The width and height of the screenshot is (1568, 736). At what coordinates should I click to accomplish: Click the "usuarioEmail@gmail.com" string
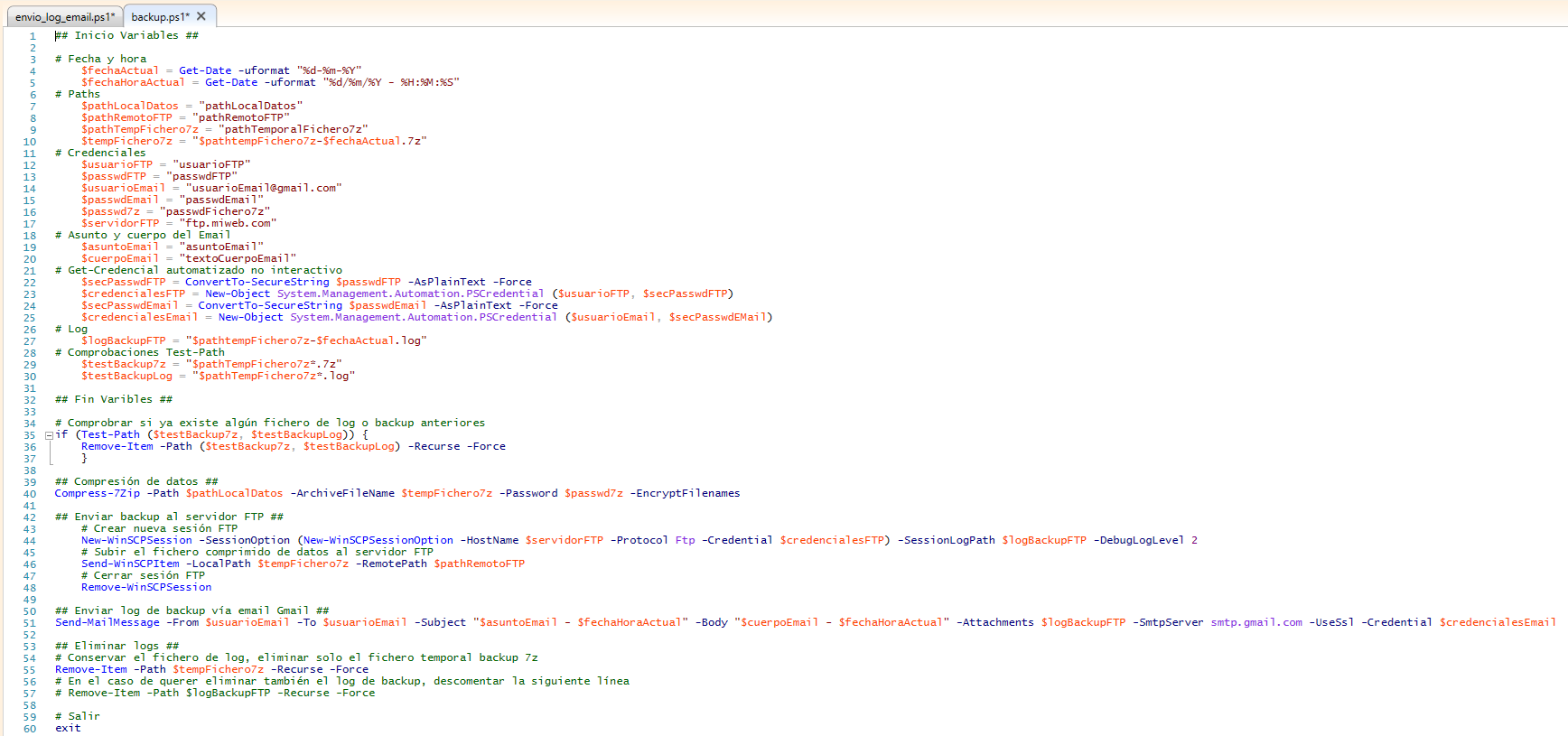click(264, 189)
